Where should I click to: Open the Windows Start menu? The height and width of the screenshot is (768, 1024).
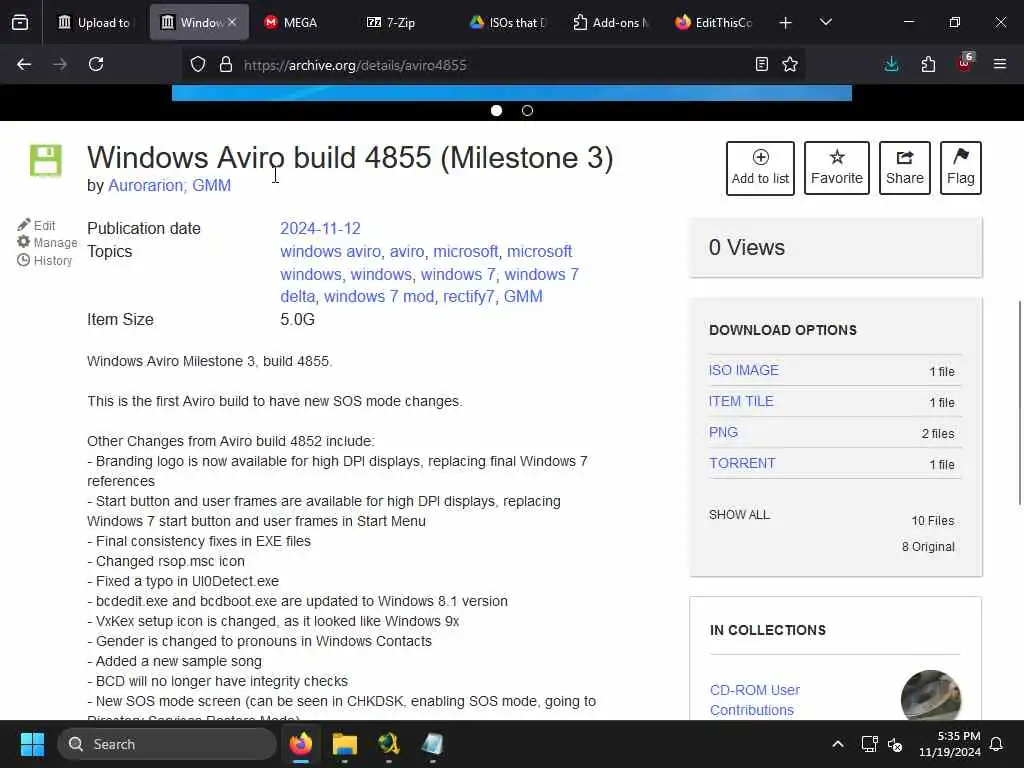click(x=32, y=744)
